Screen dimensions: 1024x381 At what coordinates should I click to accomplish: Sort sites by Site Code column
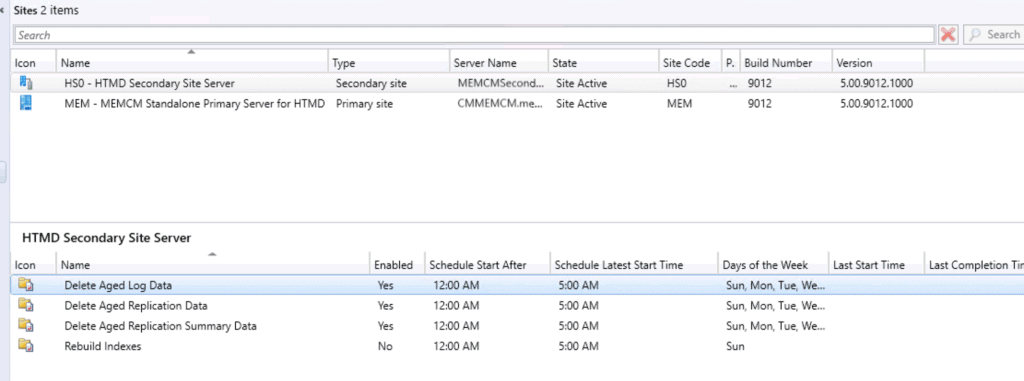coord(690,63)
